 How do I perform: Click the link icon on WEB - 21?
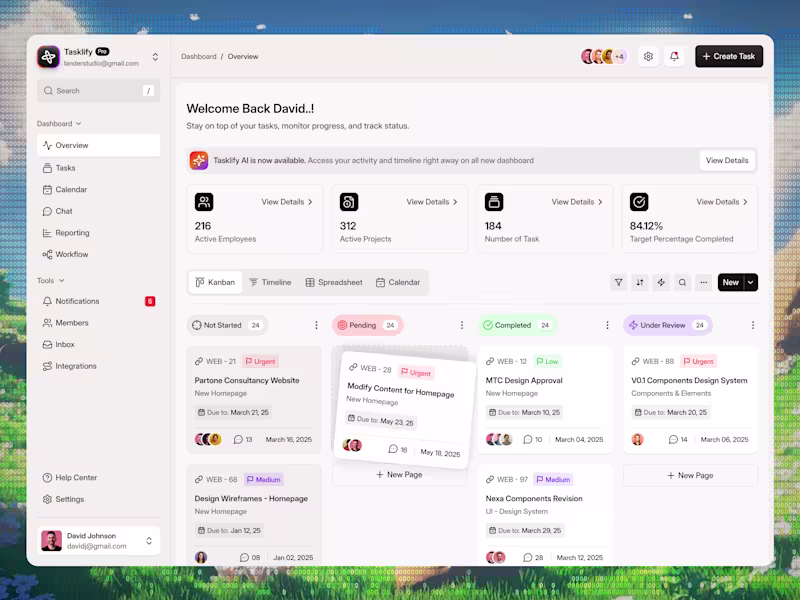199,361
